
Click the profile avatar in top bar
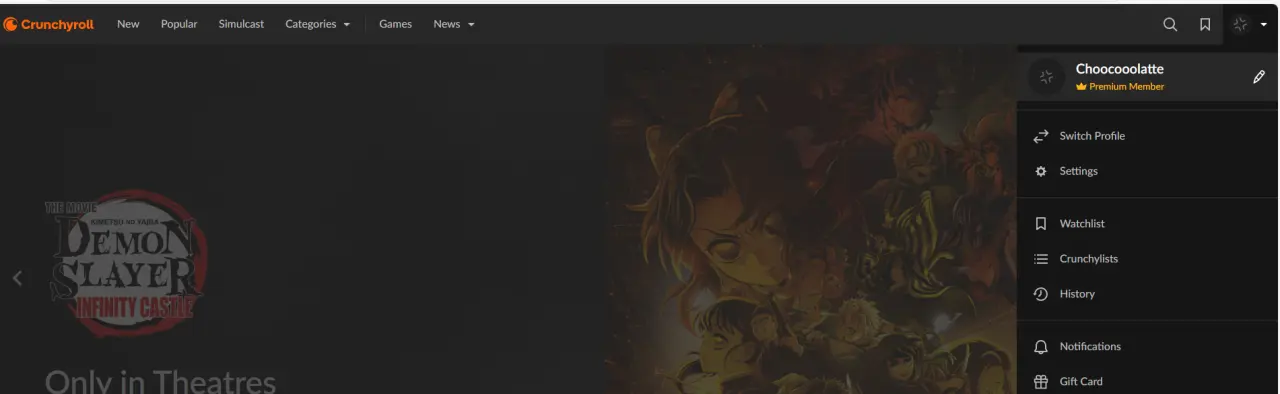pyautogui.click(x=1241, y=25)
